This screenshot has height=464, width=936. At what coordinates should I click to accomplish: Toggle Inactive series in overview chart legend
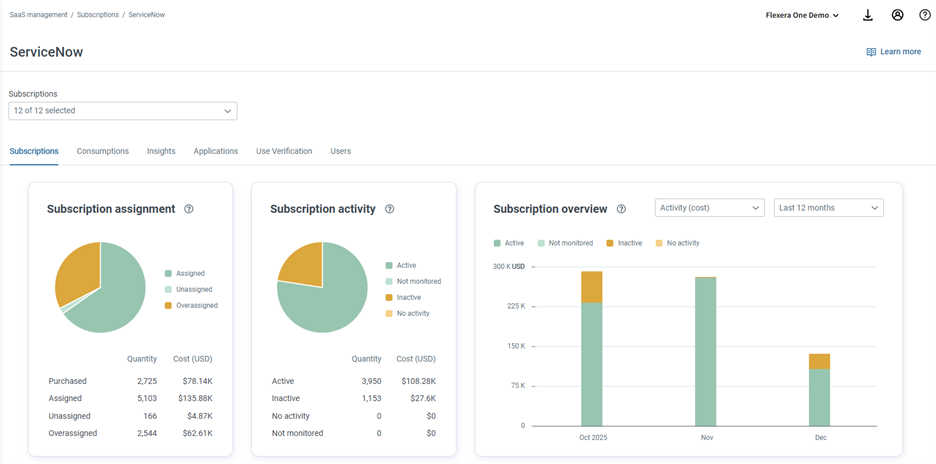[x=624, y=243]
